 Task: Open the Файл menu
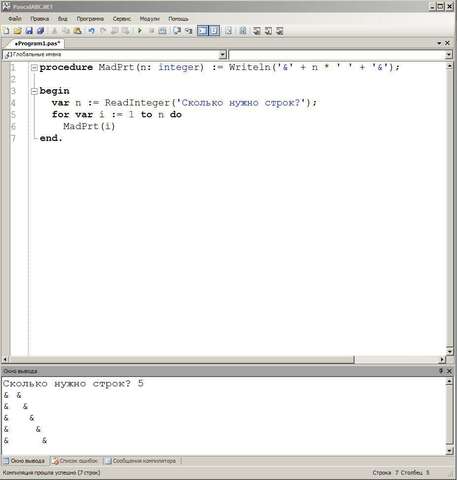click(15, 19)
